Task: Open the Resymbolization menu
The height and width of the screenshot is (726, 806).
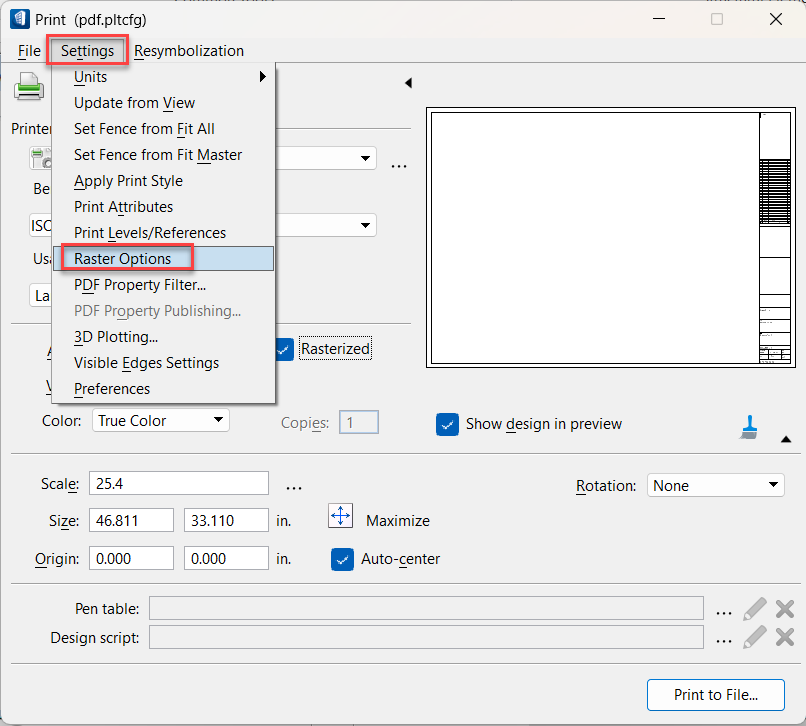Action: (x=189, y=51)
